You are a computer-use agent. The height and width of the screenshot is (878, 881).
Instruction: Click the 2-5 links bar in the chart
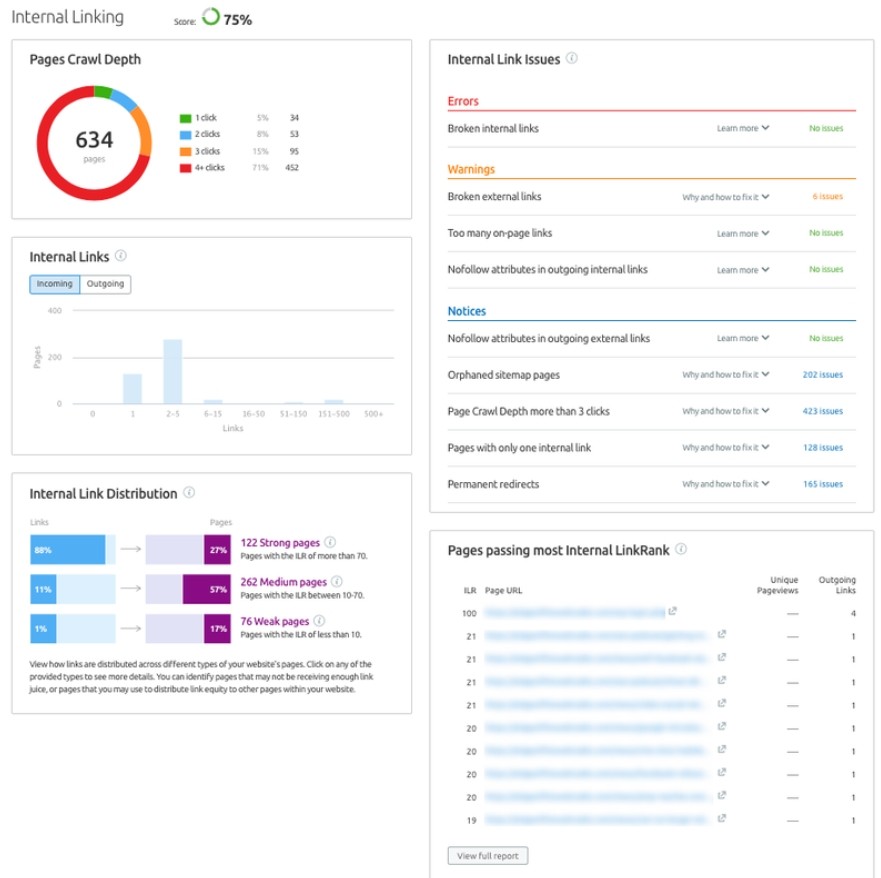(172, 371)
